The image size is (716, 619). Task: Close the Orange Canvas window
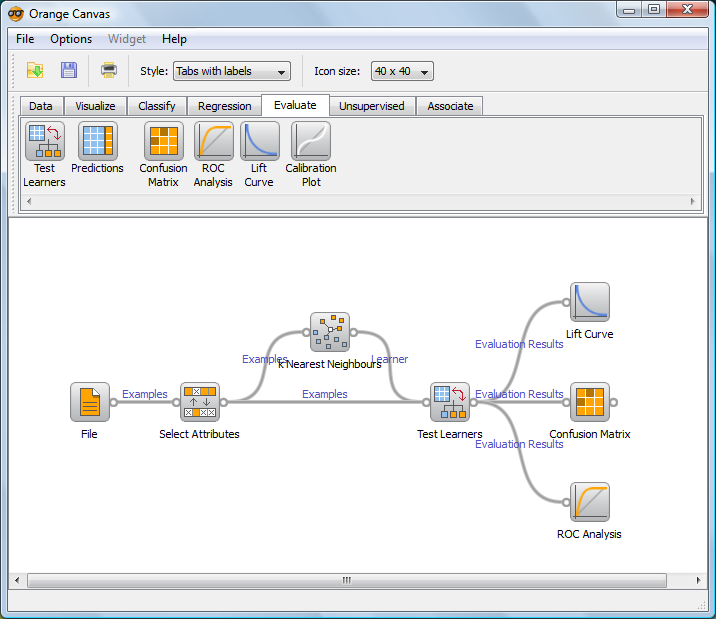[688, 10]
